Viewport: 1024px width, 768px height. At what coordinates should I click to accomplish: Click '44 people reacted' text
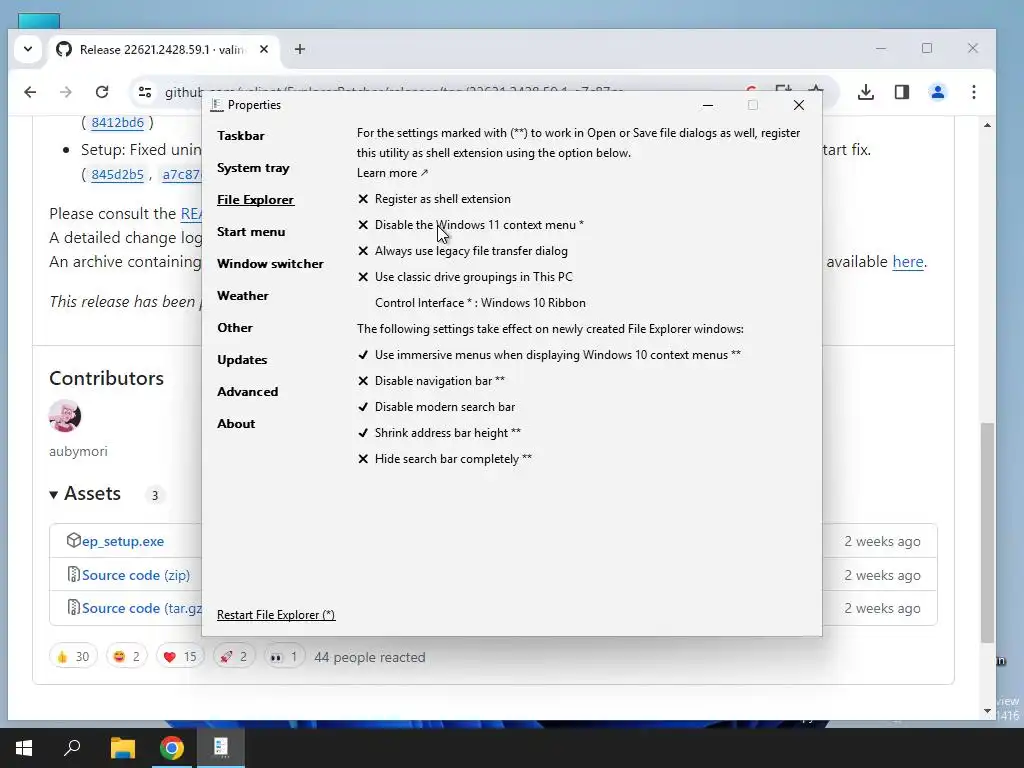[x=370, y=657]
